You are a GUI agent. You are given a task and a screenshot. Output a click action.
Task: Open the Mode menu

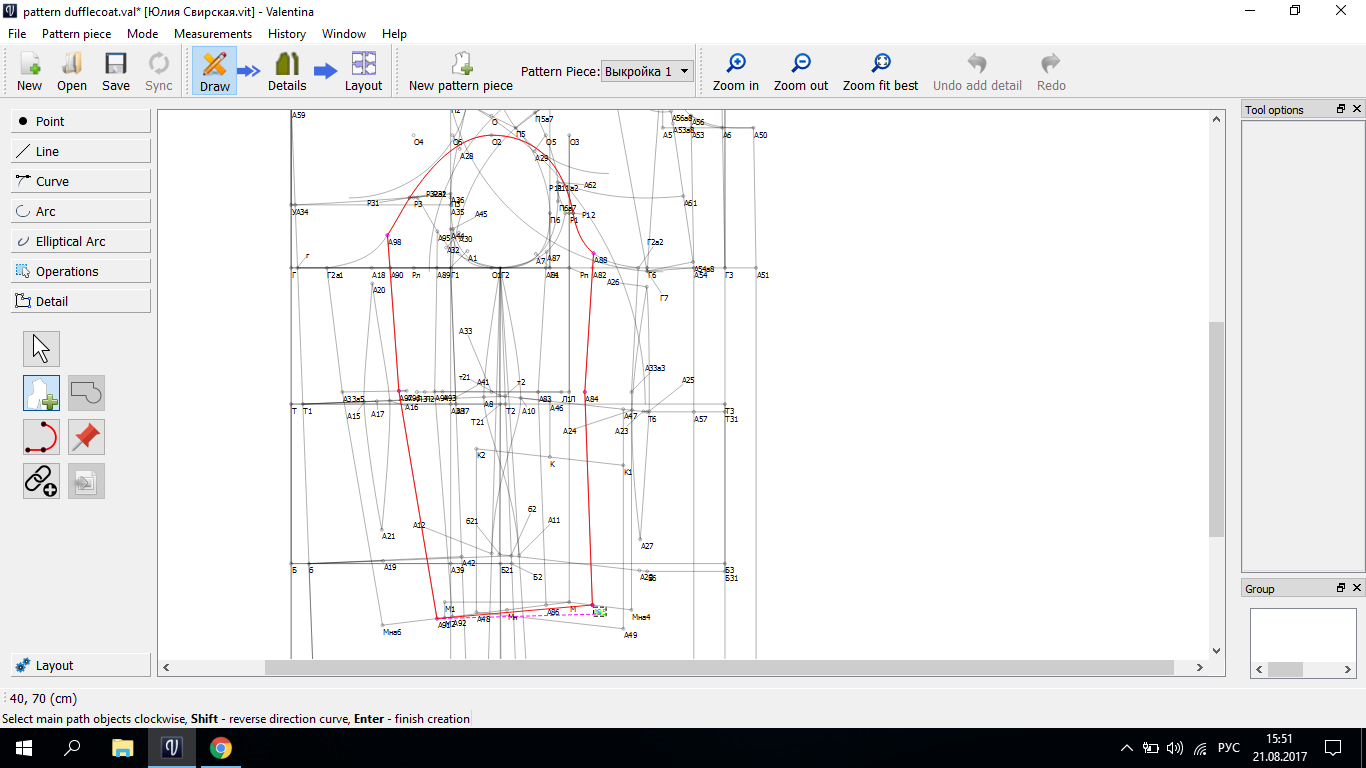[x=143, y=33]
